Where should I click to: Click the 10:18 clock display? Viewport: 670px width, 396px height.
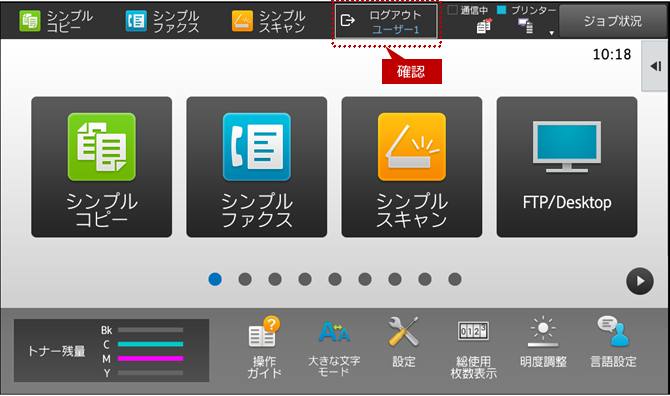click(612, 54)
